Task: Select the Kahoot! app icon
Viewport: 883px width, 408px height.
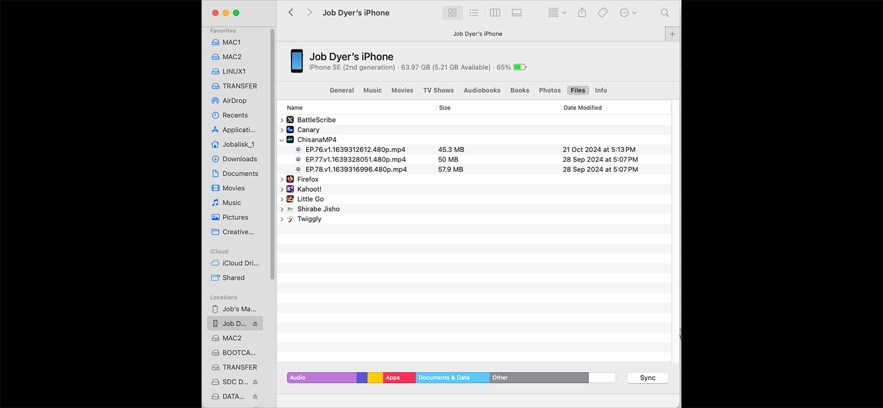Action: pyautogui.click(x=290, y=189)
